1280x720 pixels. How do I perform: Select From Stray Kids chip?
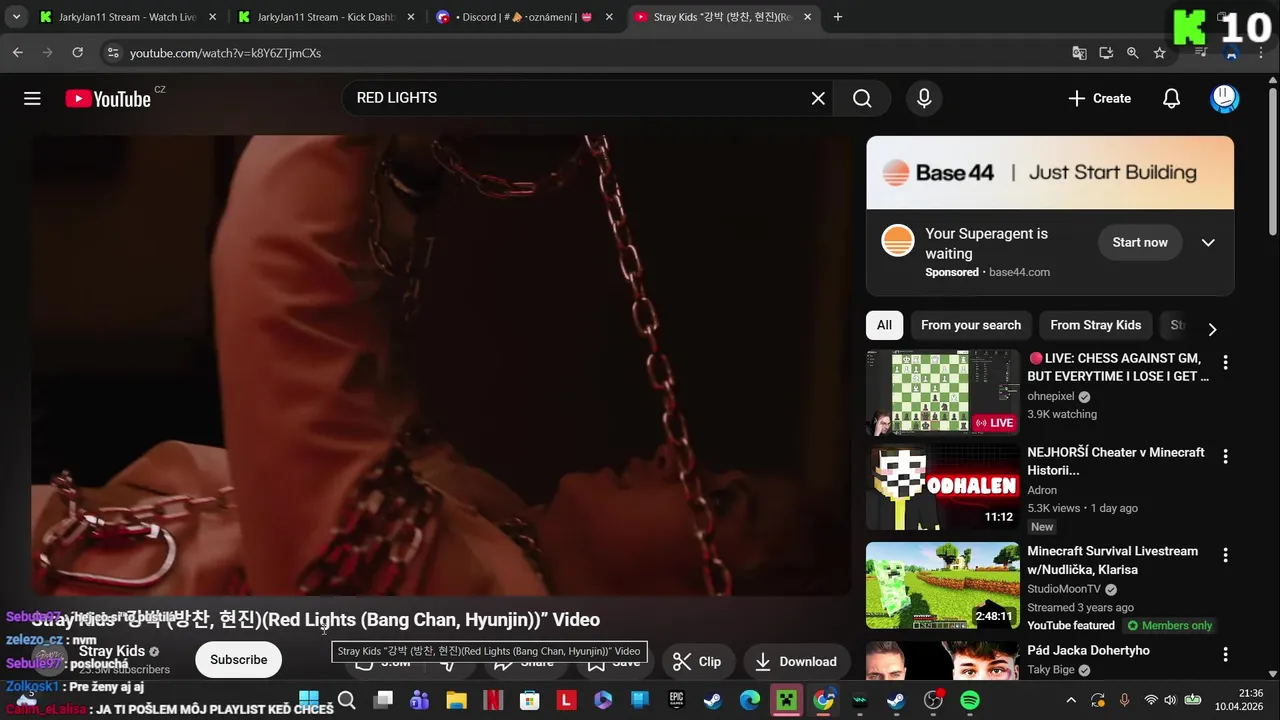[x=1095, y=325]
